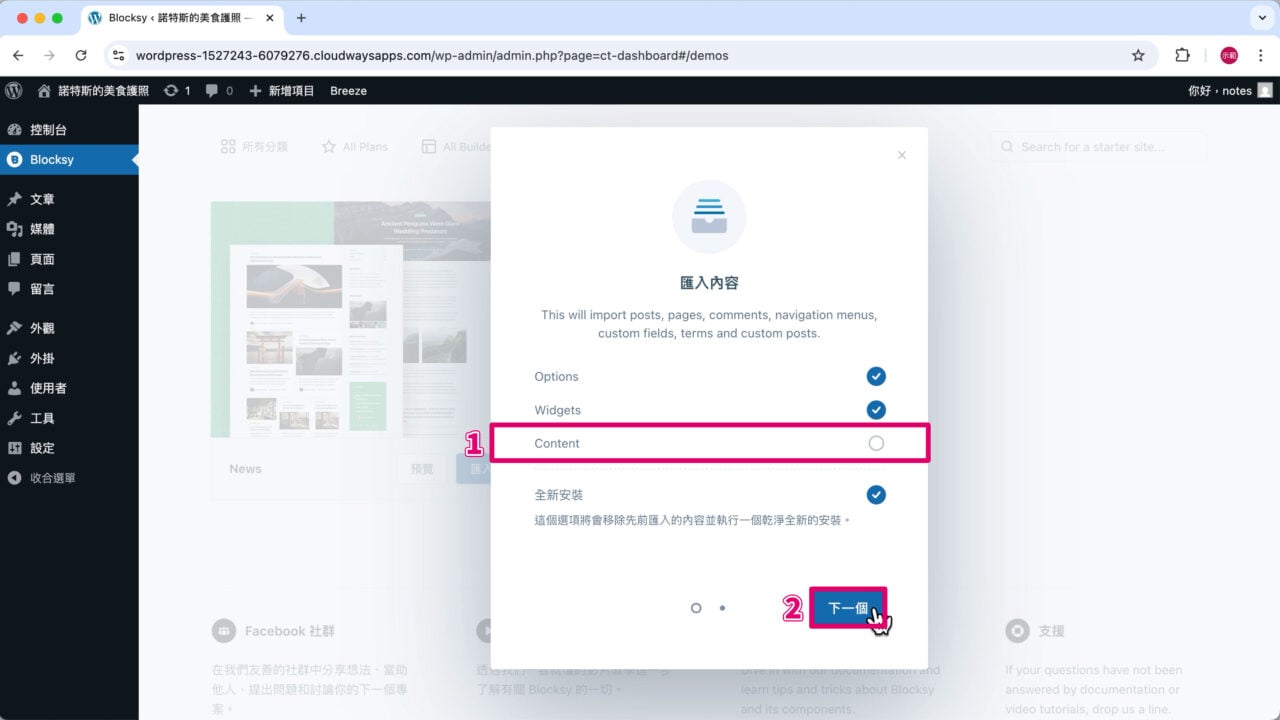Click the WordPress logo in admin bar
This screenshot has height=720, width=1280.
click(14, 90)
